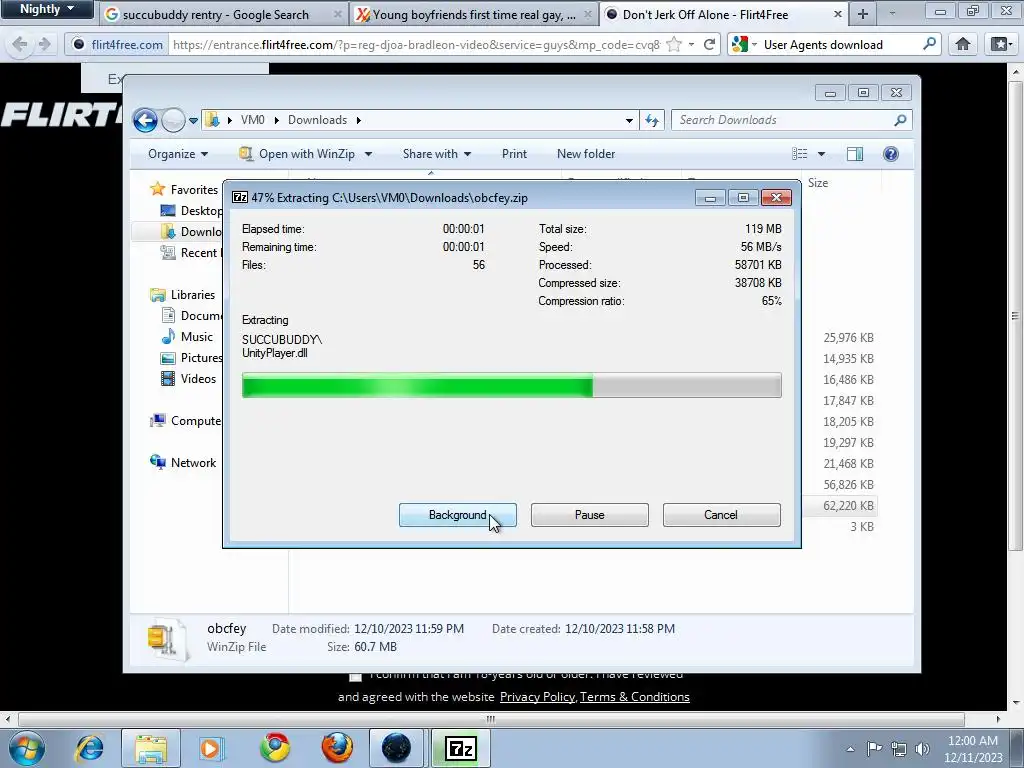The image size is (1024, 768).
Task: Switch to the Flirt4Free tab
Action: click(724, 14)
